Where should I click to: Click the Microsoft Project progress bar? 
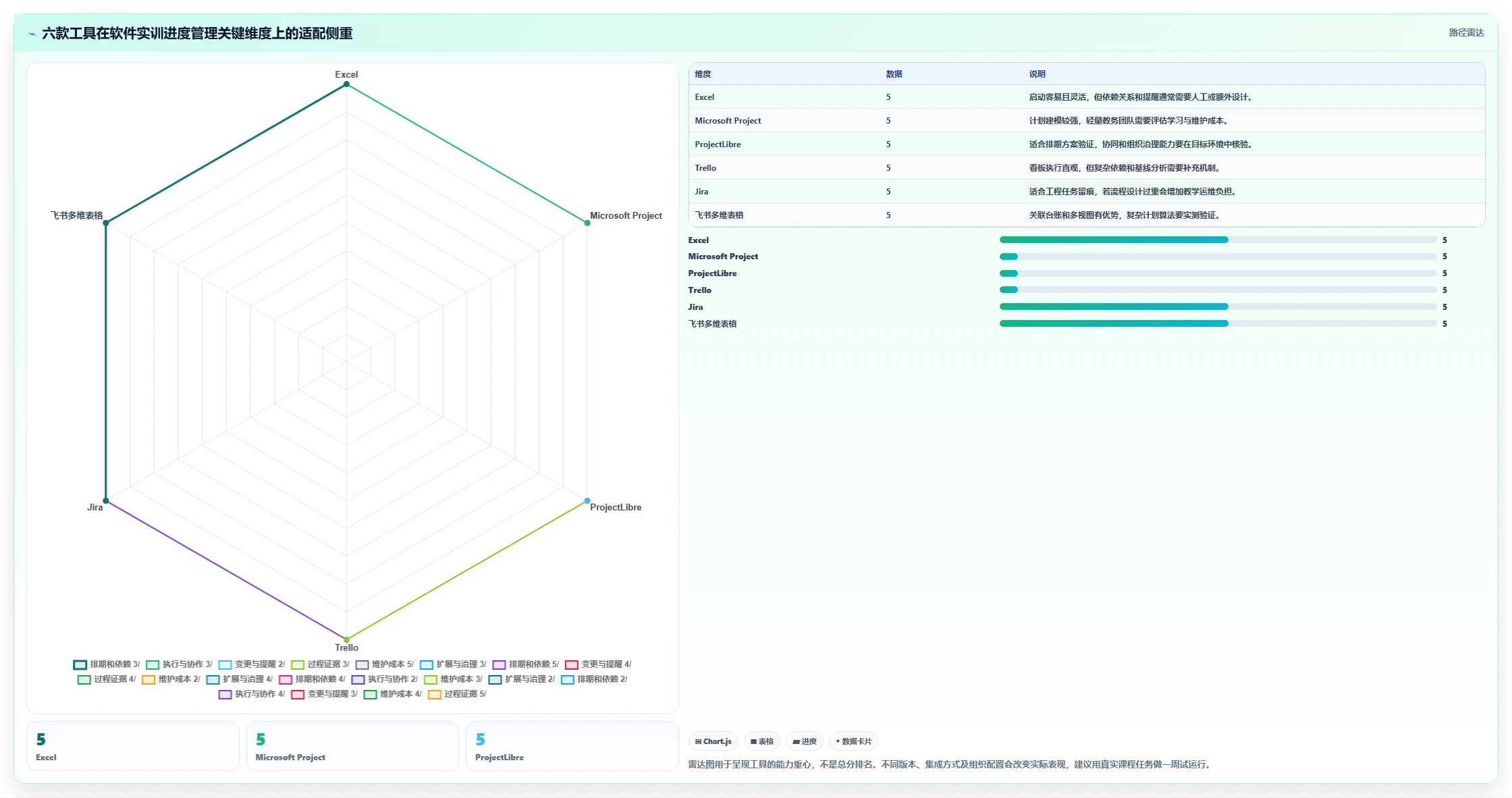pyautogui.click(x=1218, y=257)
